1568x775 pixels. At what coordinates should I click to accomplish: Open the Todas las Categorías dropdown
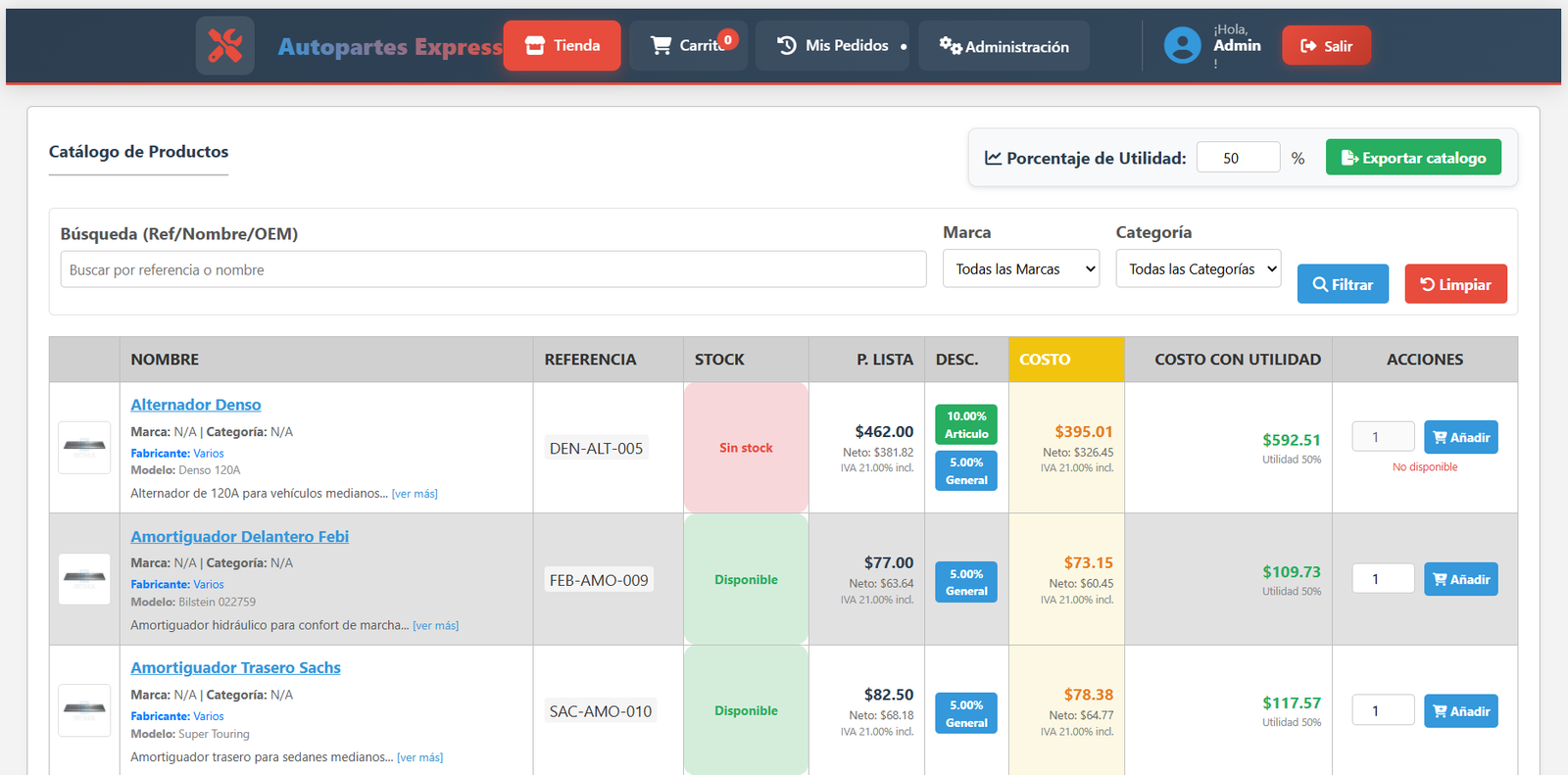pos(1199,268)
